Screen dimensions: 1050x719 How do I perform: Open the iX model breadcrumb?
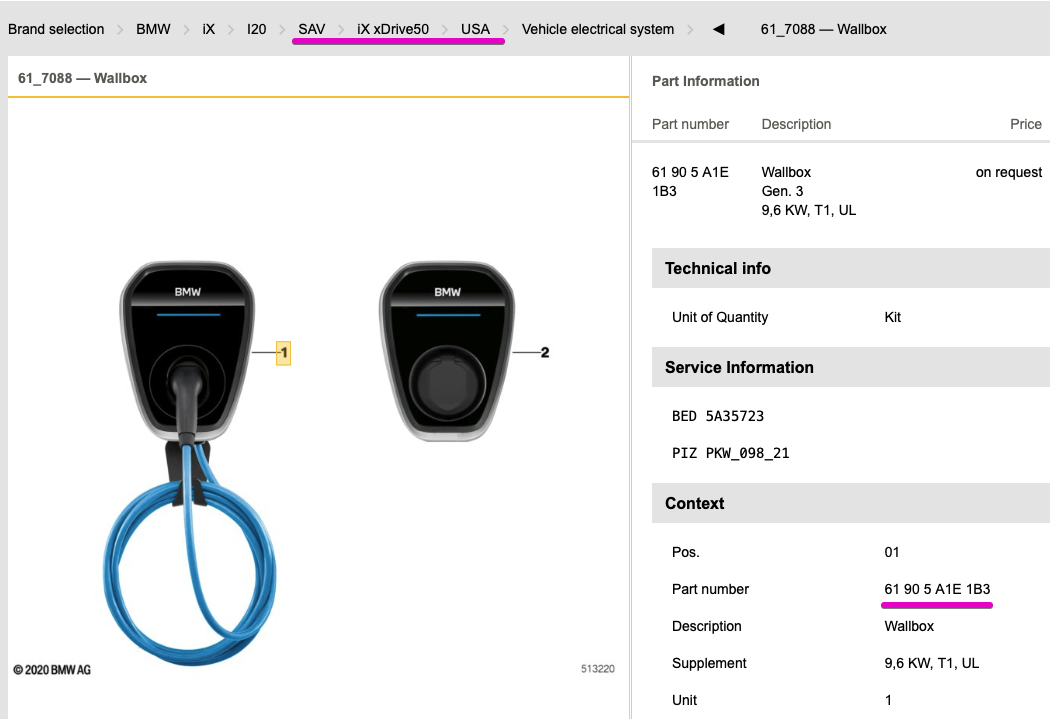point(209,29)
